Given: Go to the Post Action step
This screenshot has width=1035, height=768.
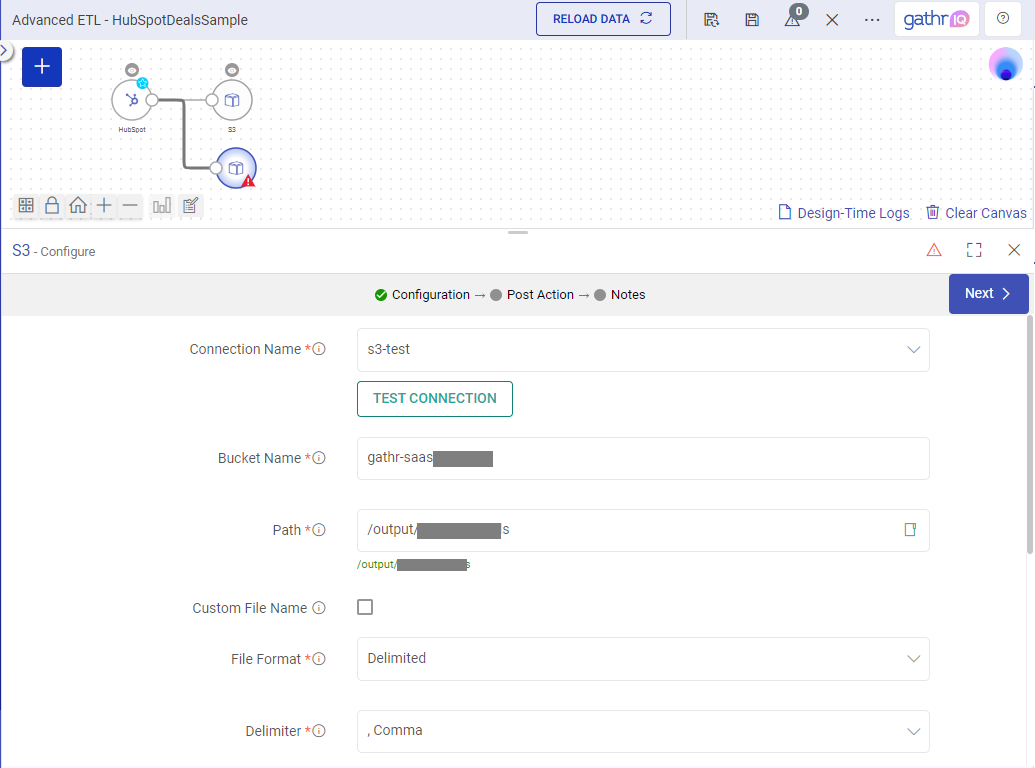Looking at the screenshot, I should pos(540,295).
